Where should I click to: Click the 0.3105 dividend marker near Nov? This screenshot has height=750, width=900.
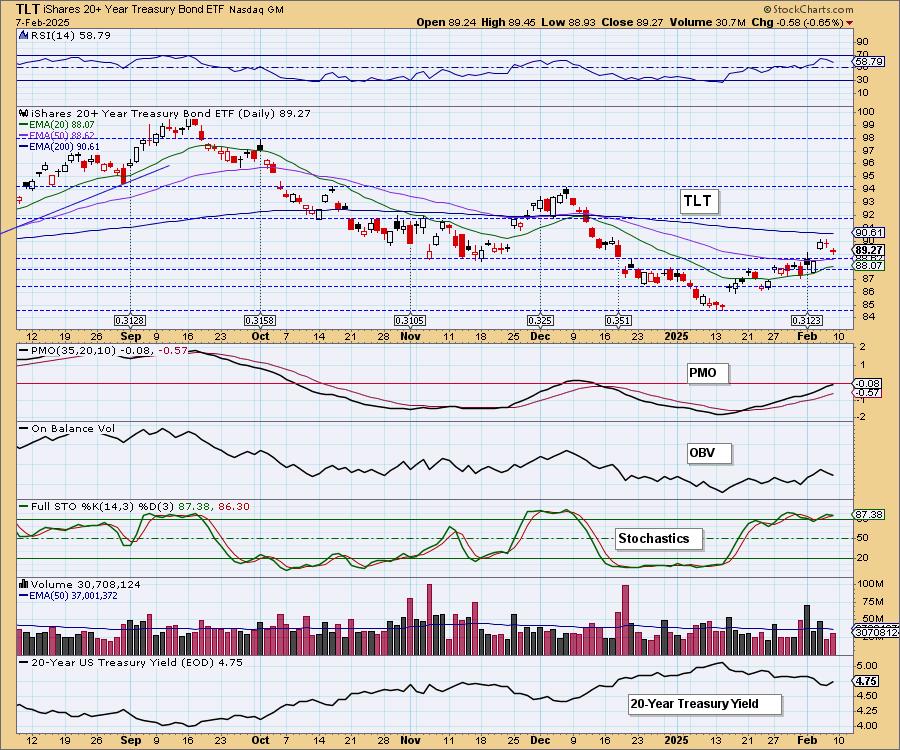click(410, 320)
